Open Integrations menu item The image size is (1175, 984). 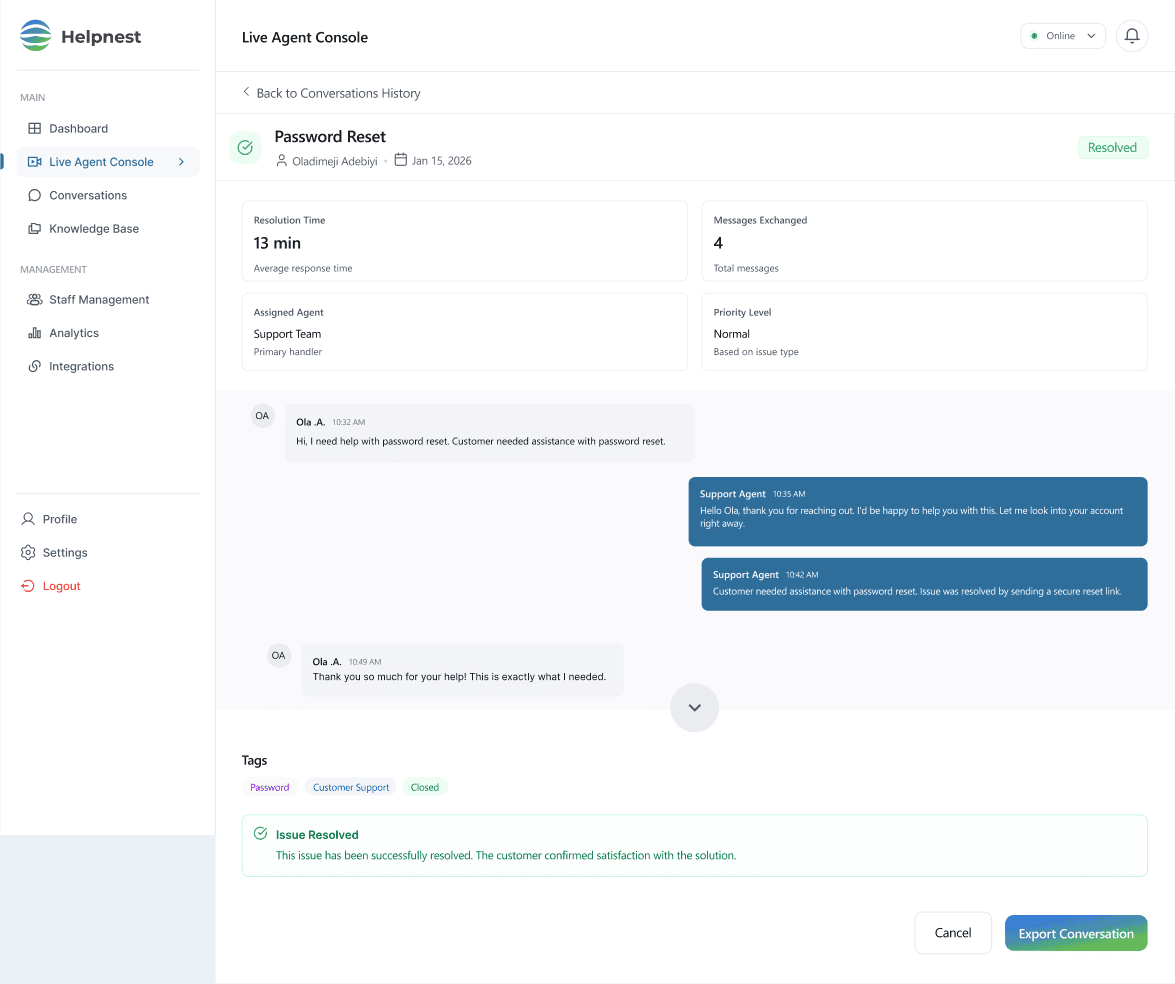[x=108, y=366]
